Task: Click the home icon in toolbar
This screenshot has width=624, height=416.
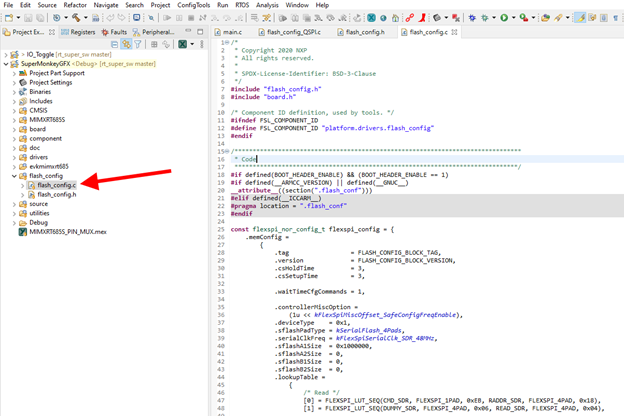Action: tap(395, 18)
